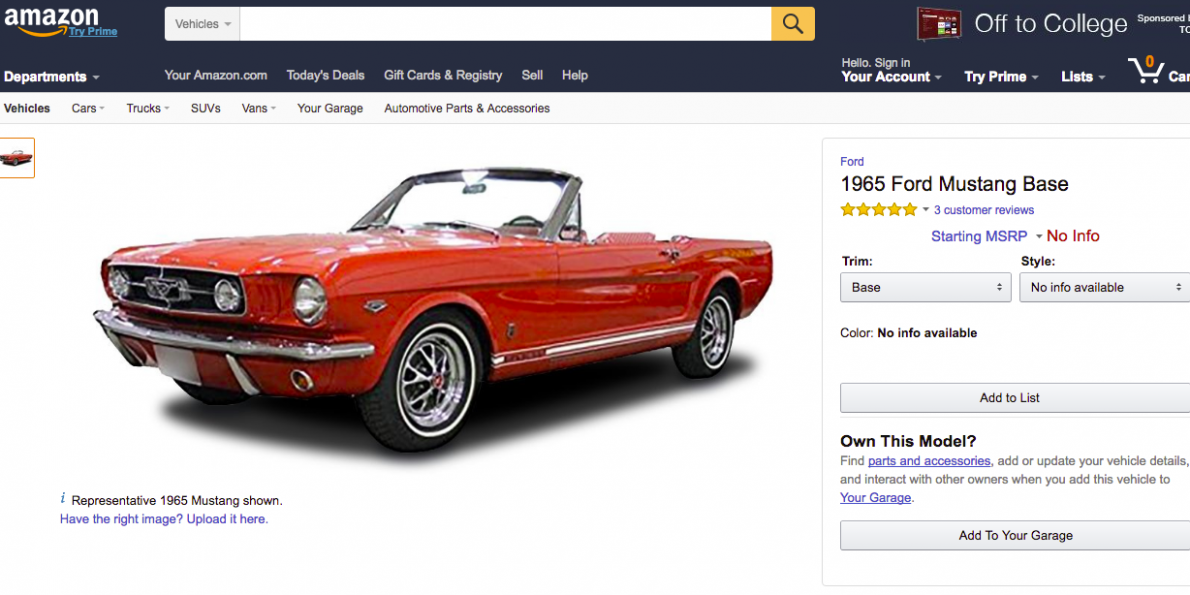Open the Vehicles search category dropdown

point(203,24)
